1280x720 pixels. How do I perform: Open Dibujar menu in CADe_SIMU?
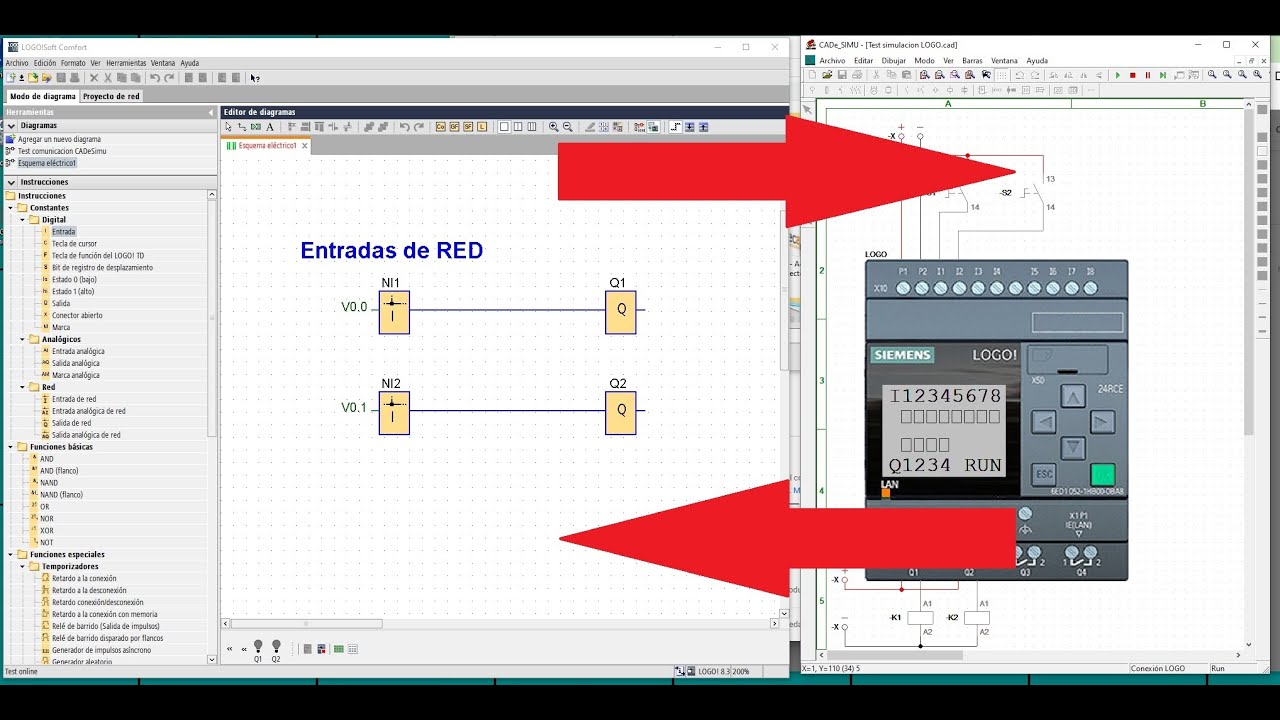coord(892,61)
